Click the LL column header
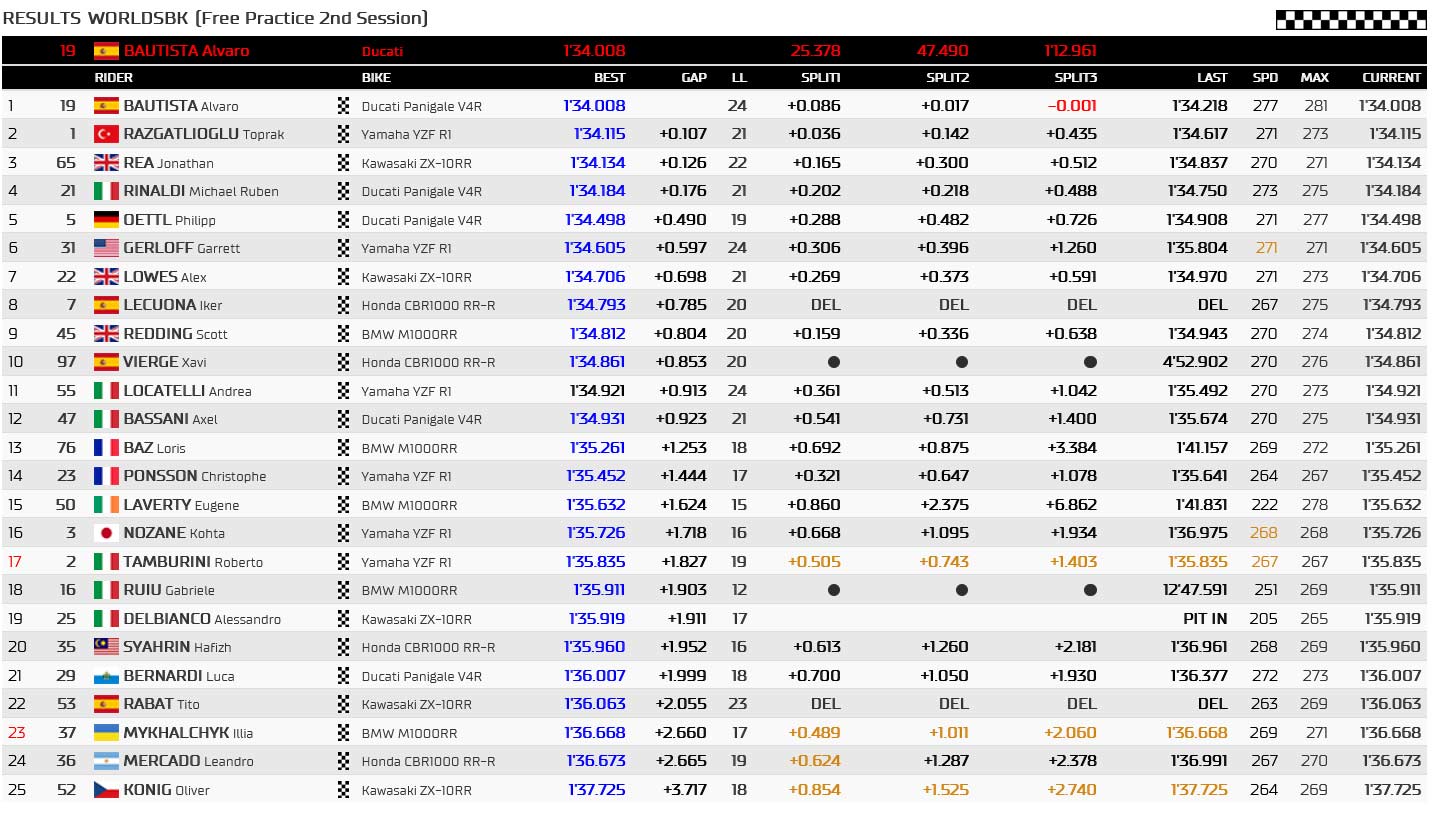 point(739,77)
